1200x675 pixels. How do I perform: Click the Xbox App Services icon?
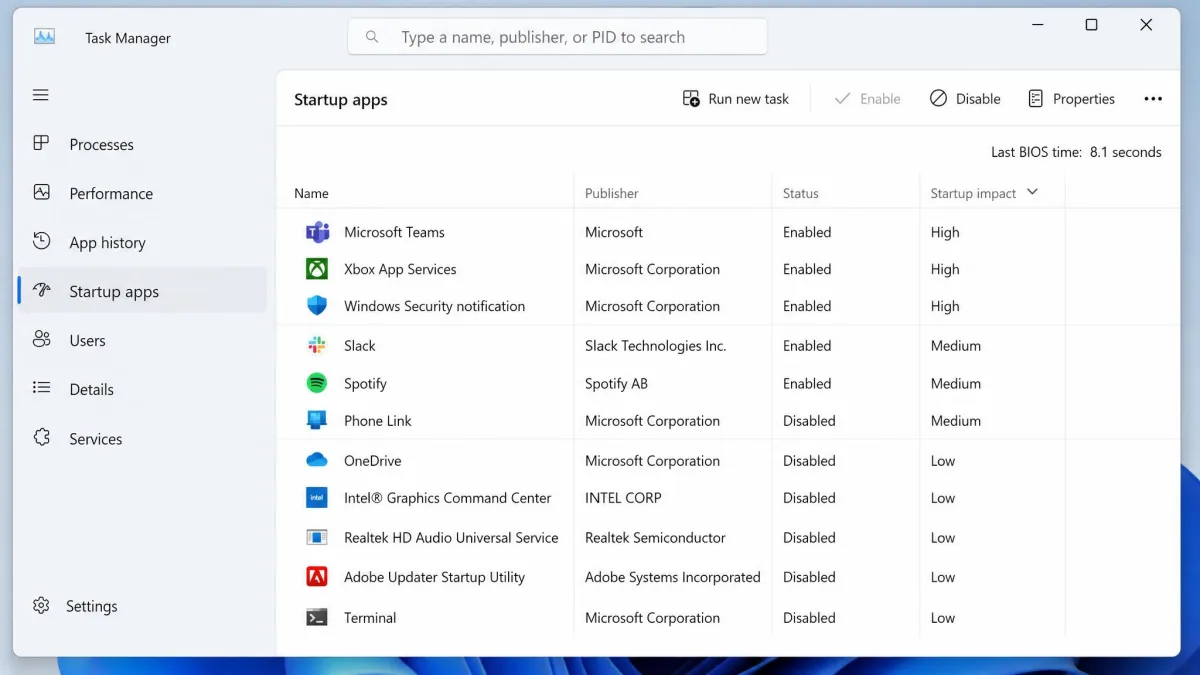point(317,269)
